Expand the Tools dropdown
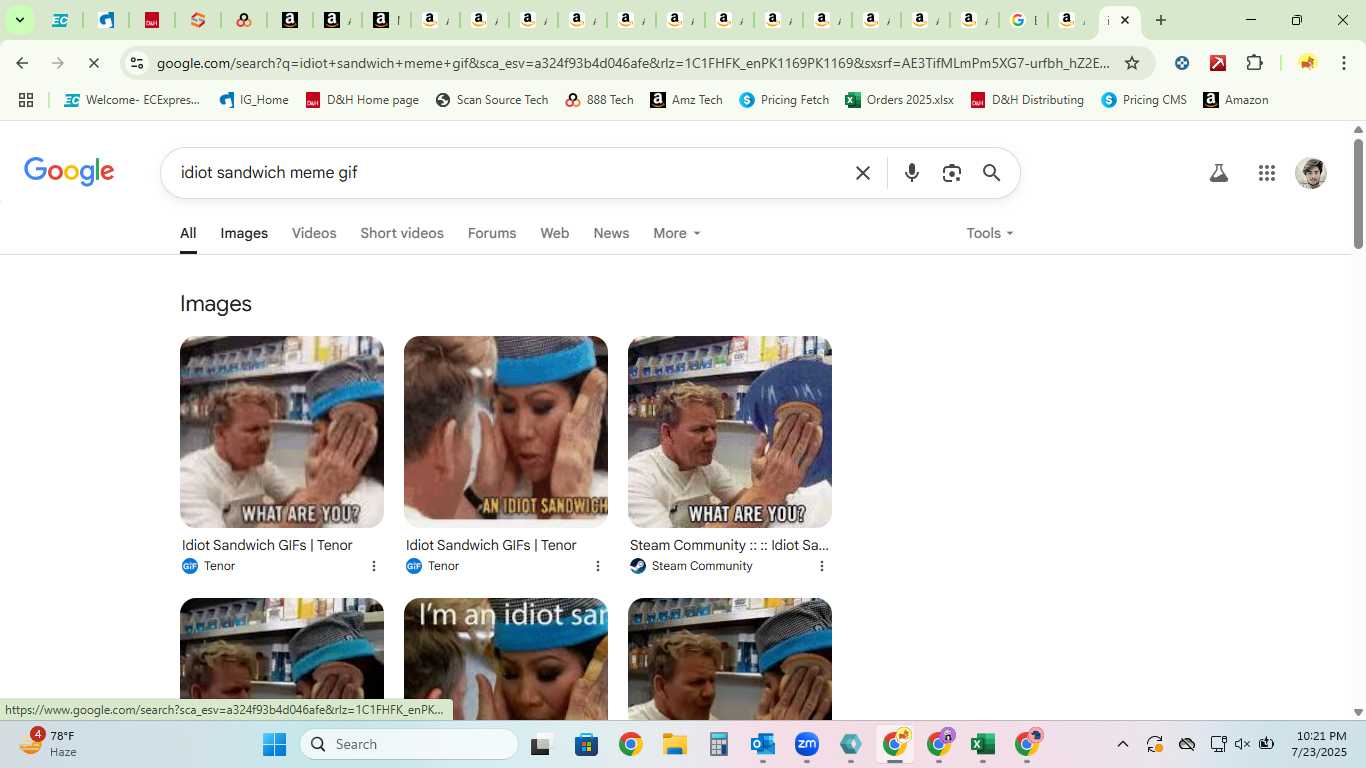Image resolution: width=1366 pixels, height=768 pixels. (990, 233)
